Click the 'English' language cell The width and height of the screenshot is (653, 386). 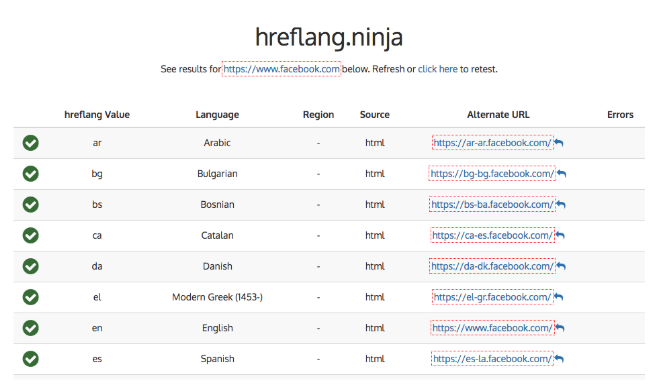[217, 328]
